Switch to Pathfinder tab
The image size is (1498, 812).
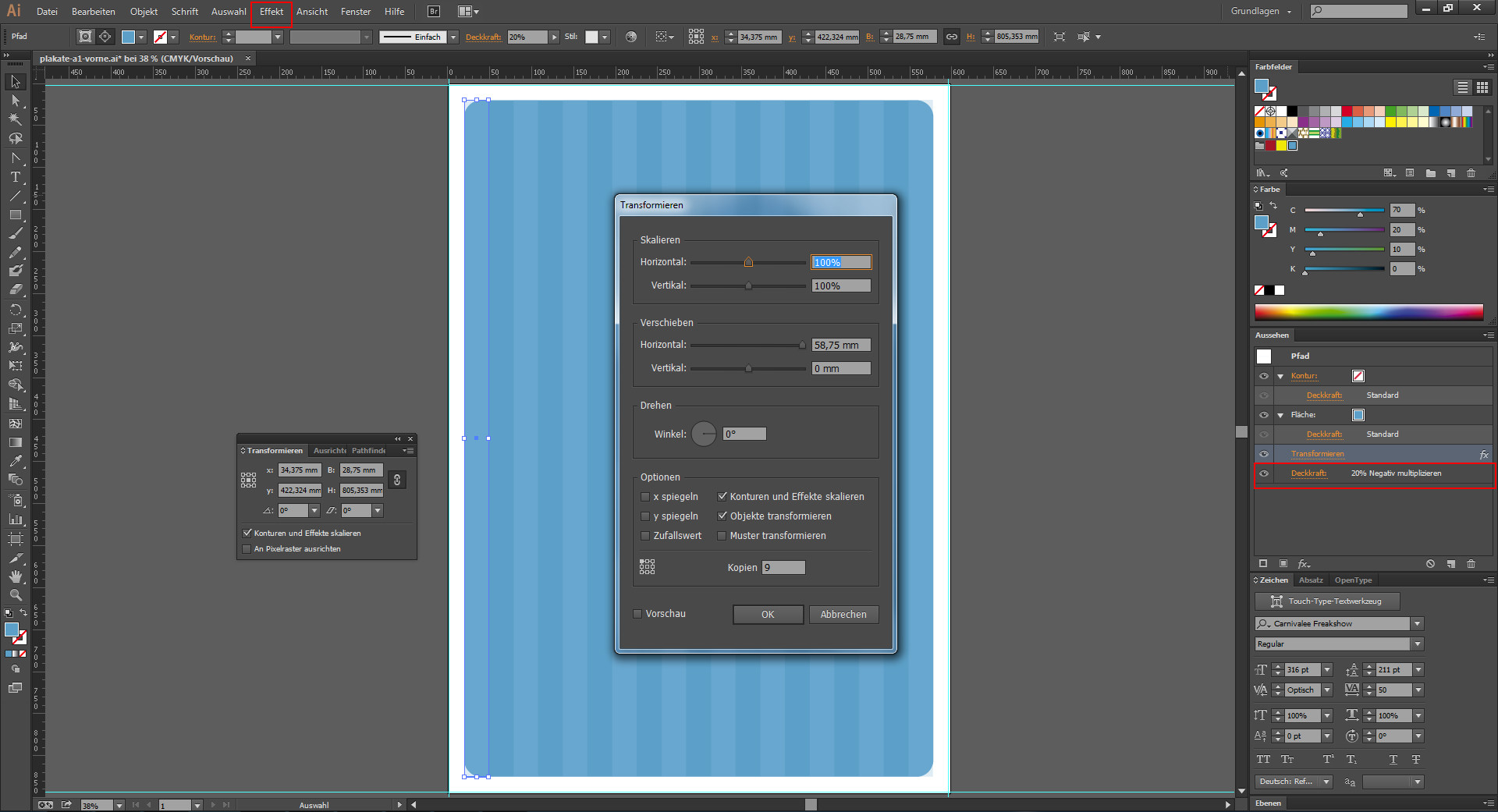pos(368,451)
